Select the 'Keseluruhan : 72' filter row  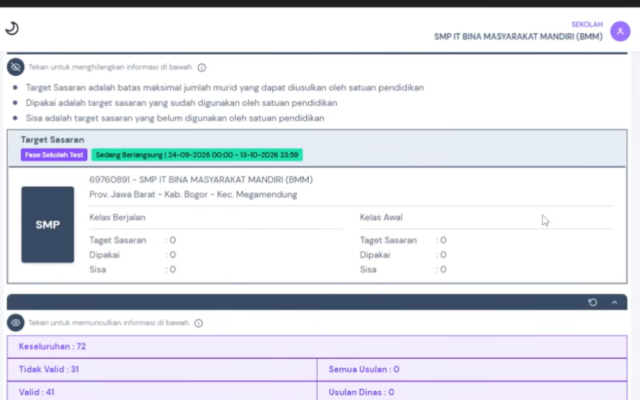point(317,347)
